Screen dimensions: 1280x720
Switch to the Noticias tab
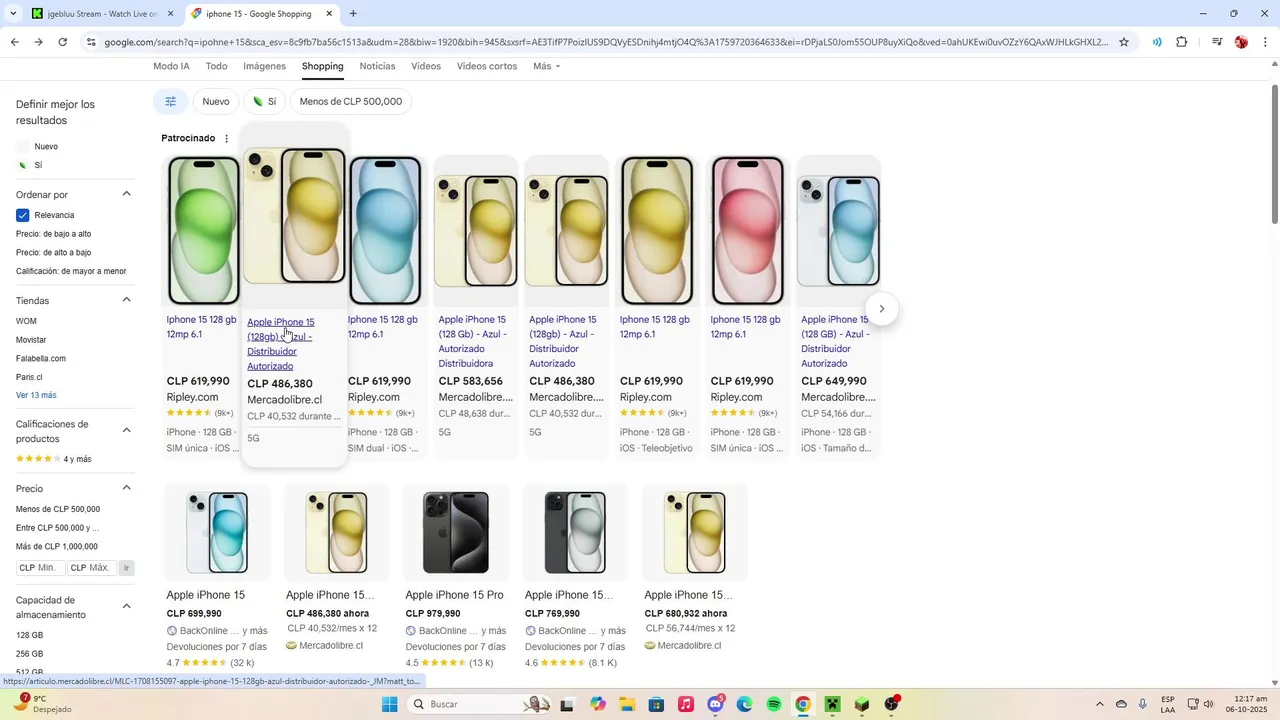coord(377,66)
